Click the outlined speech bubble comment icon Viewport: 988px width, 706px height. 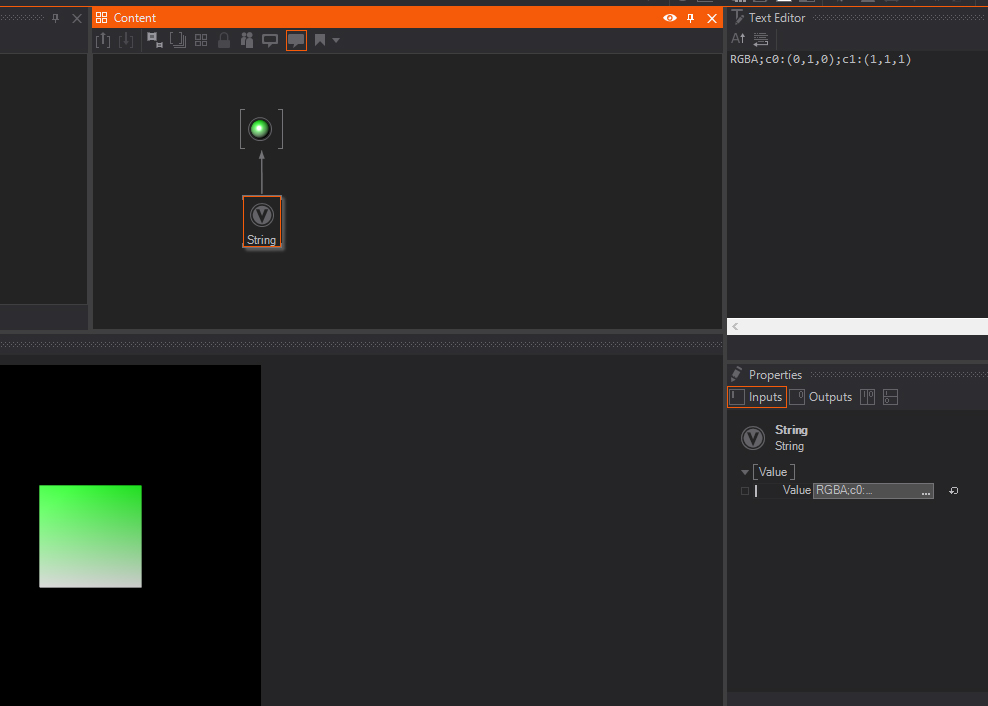270,40
